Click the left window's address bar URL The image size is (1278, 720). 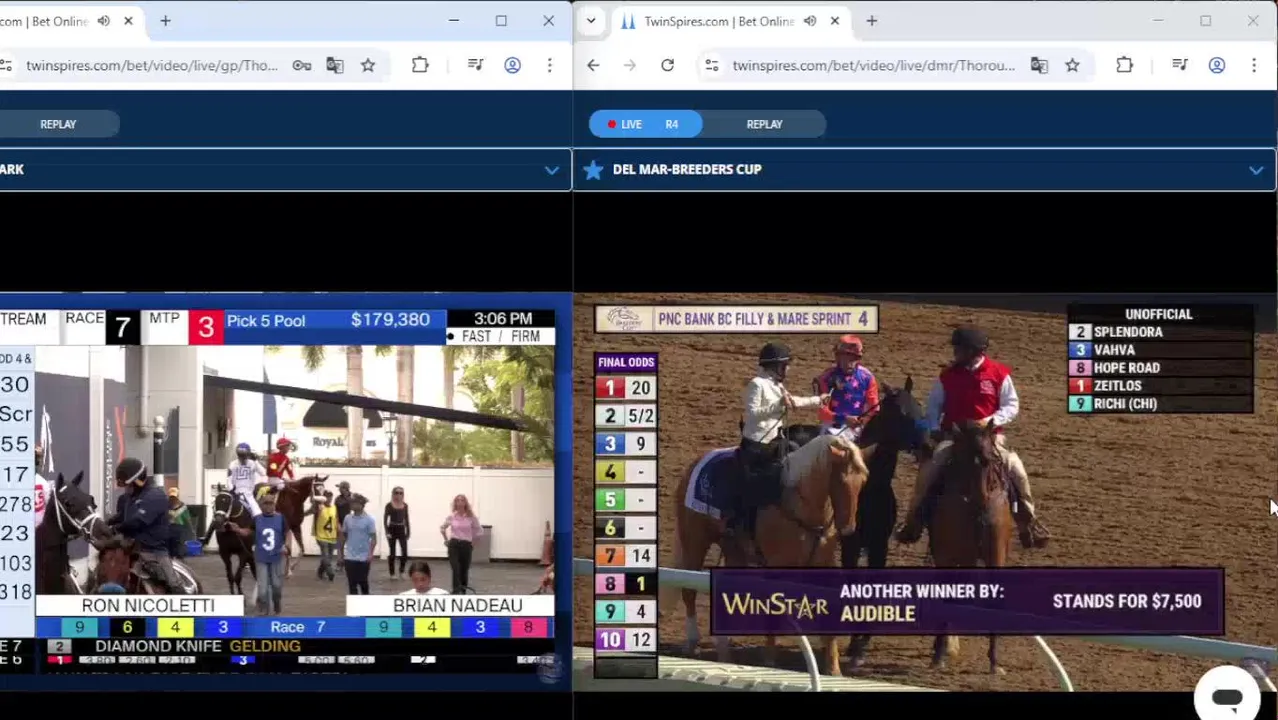pos(152,66)
